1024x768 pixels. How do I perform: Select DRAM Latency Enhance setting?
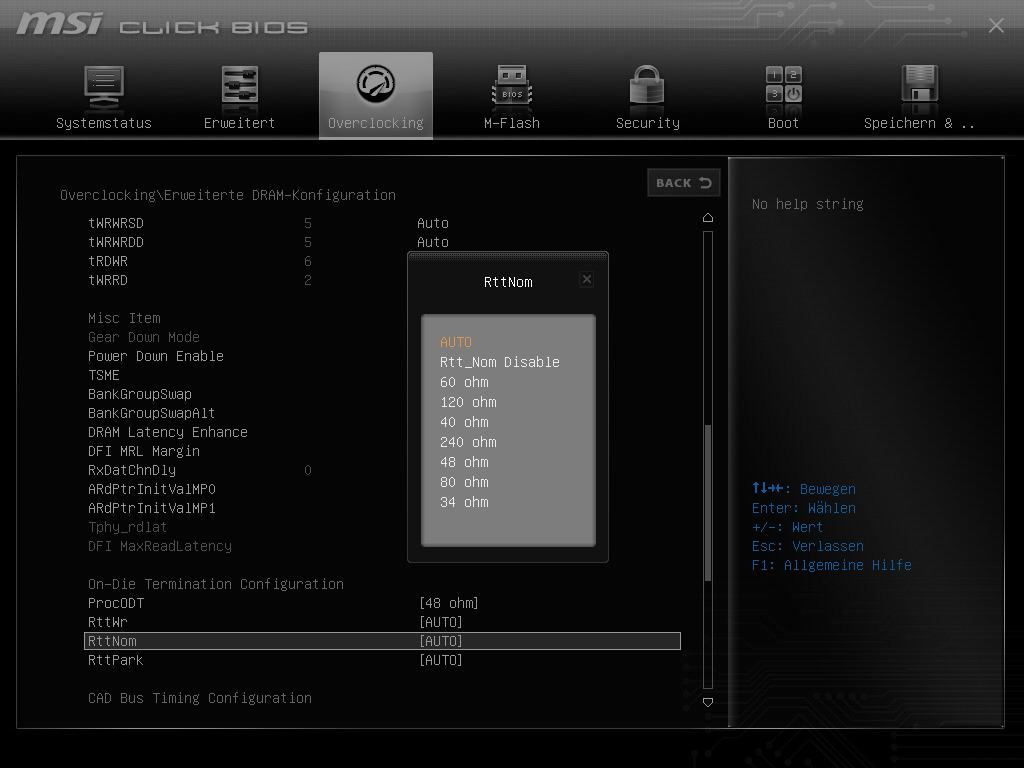168,432
